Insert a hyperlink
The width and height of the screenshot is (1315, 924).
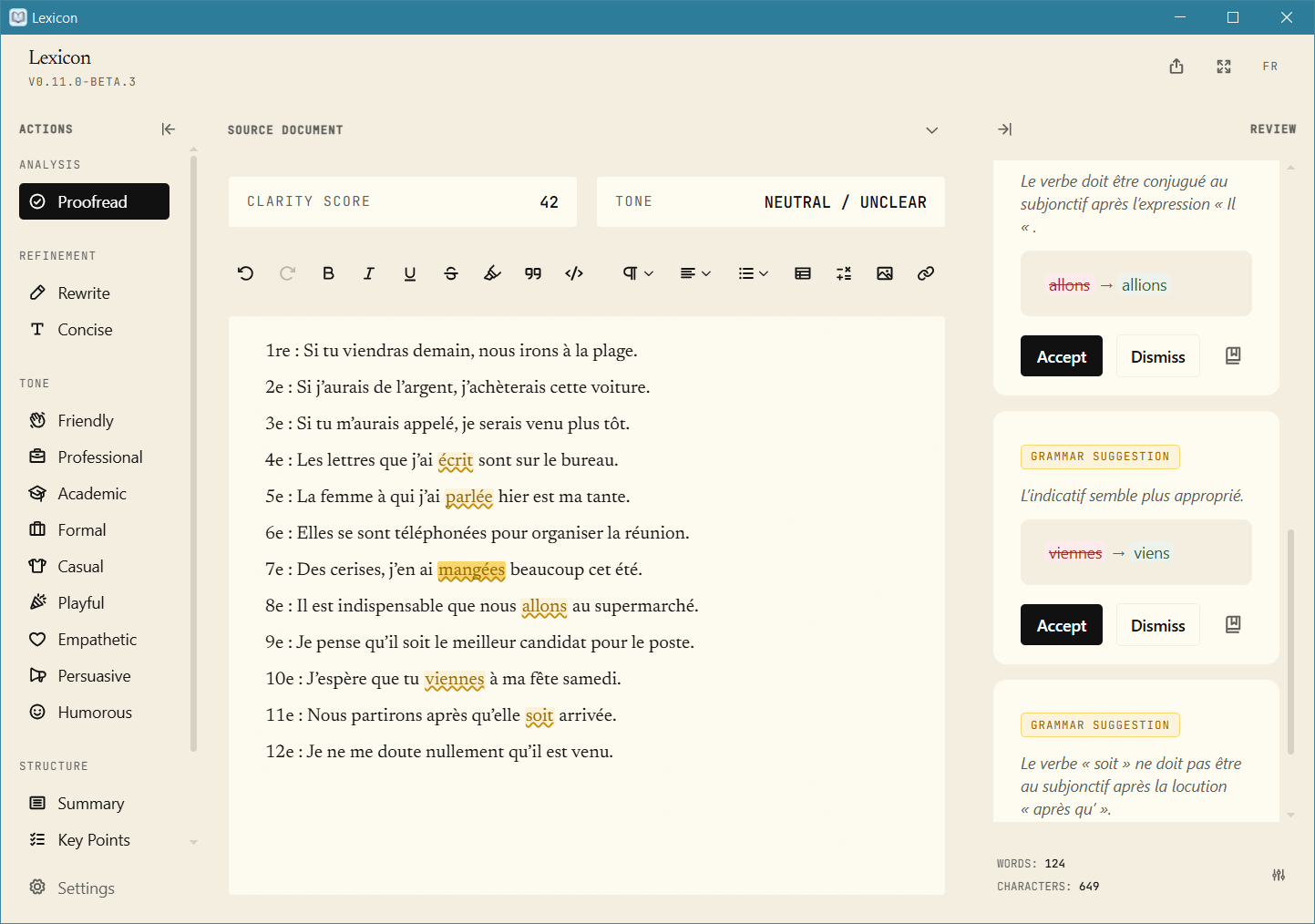coord(926,273)
